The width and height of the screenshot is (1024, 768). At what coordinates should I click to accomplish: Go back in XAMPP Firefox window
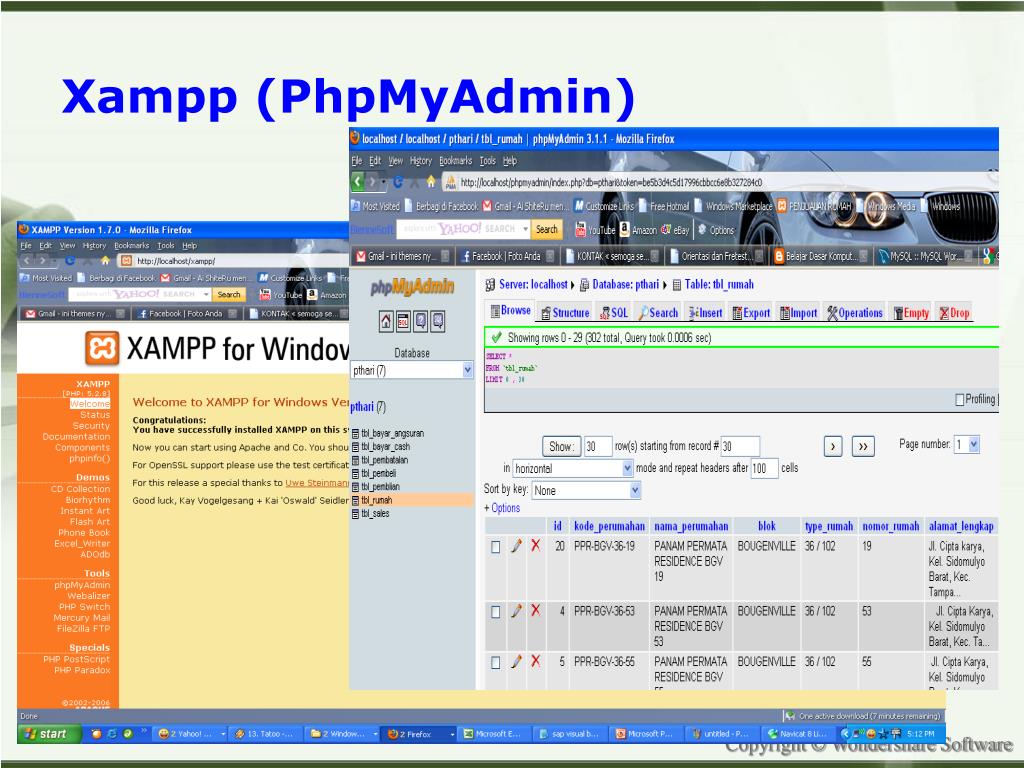tap(27, 261)
